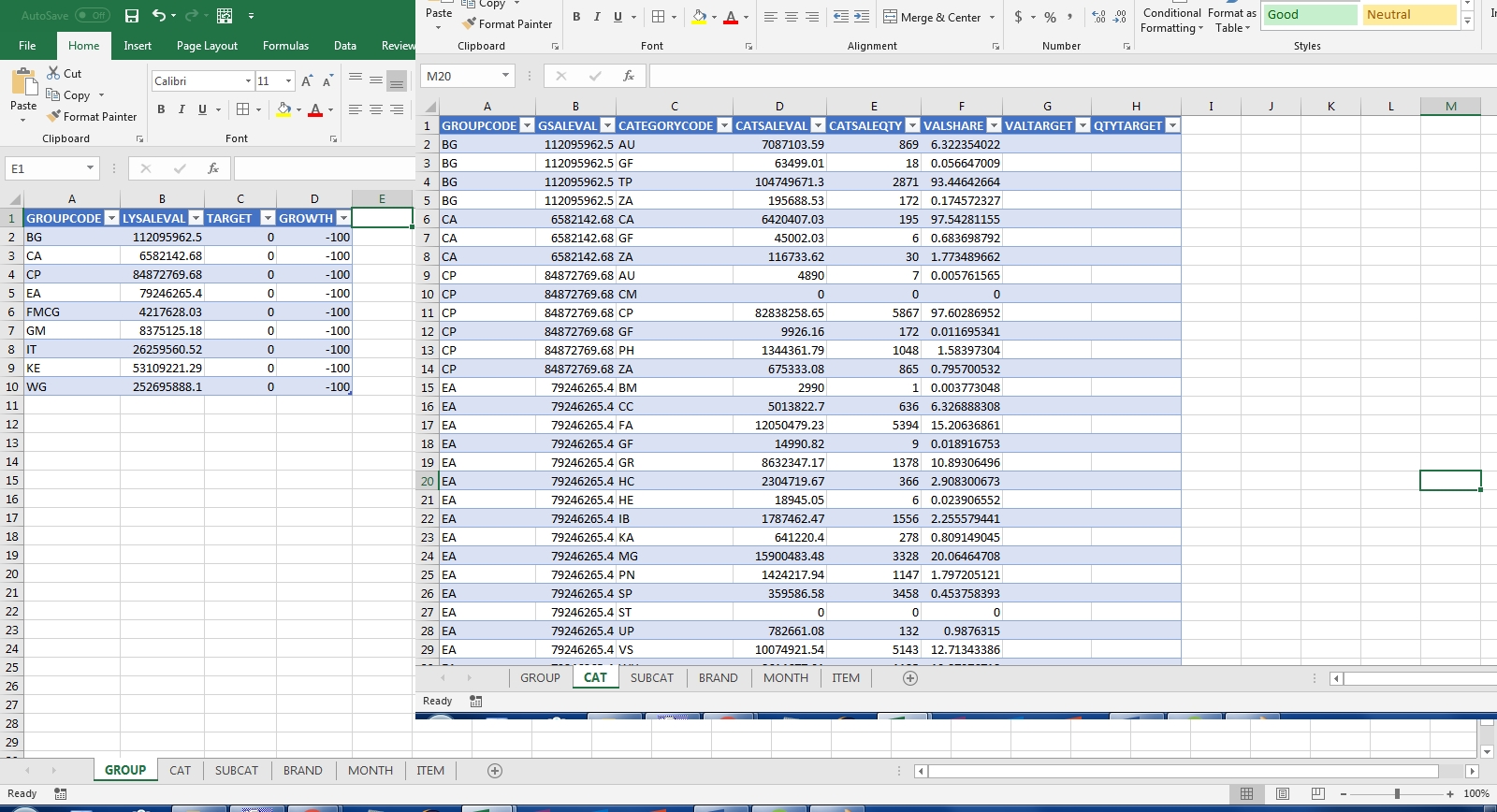Toggle Italic in the M20 window ribbon

(597, 17)
